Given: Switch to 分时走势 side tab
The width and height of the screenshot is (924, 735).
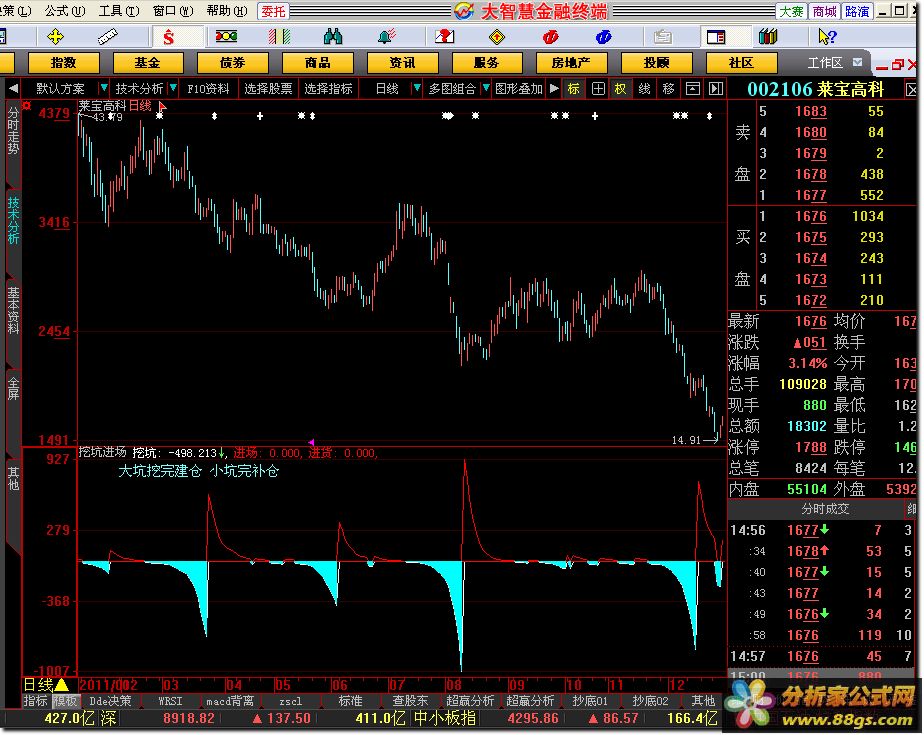Looking at the screenshot, I should coord(13,133).
